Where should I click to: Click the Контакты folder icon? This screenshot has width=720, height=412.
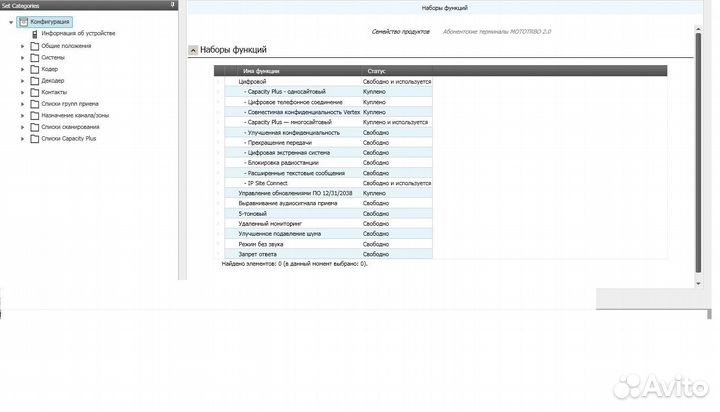(35, 92)
